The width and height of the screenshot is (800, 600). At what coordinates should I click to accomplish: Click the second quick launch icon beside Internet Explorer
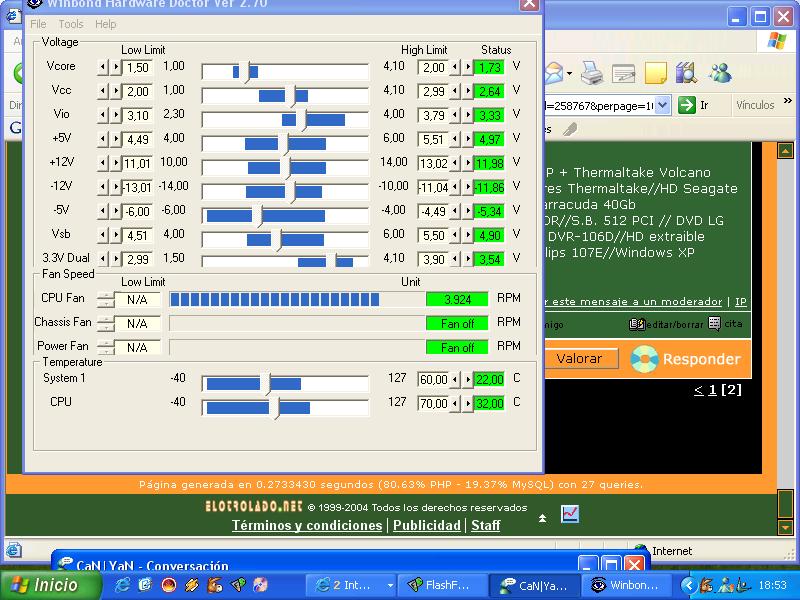coord(145,584)
